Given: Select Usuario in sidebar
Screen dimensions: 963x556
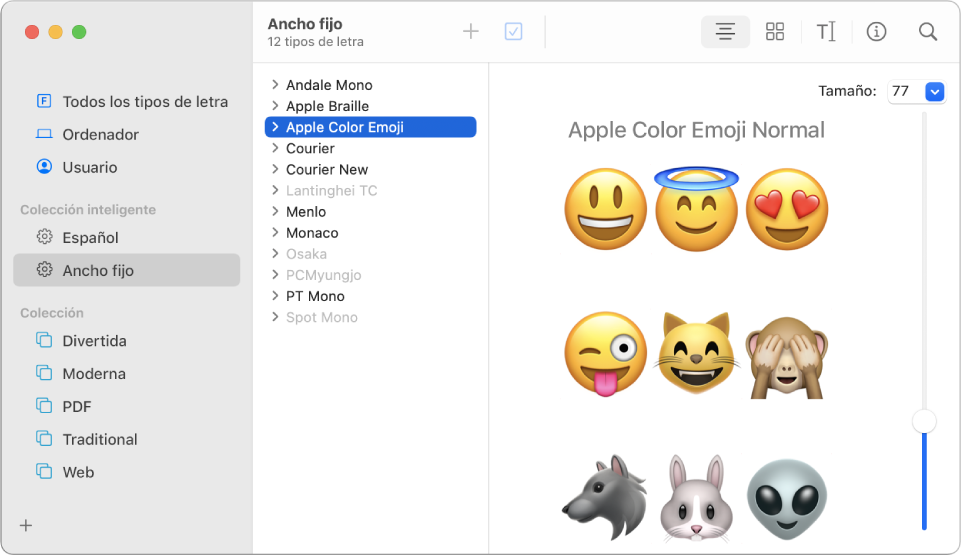Looking at the screenshot, I should click(90, 167).
